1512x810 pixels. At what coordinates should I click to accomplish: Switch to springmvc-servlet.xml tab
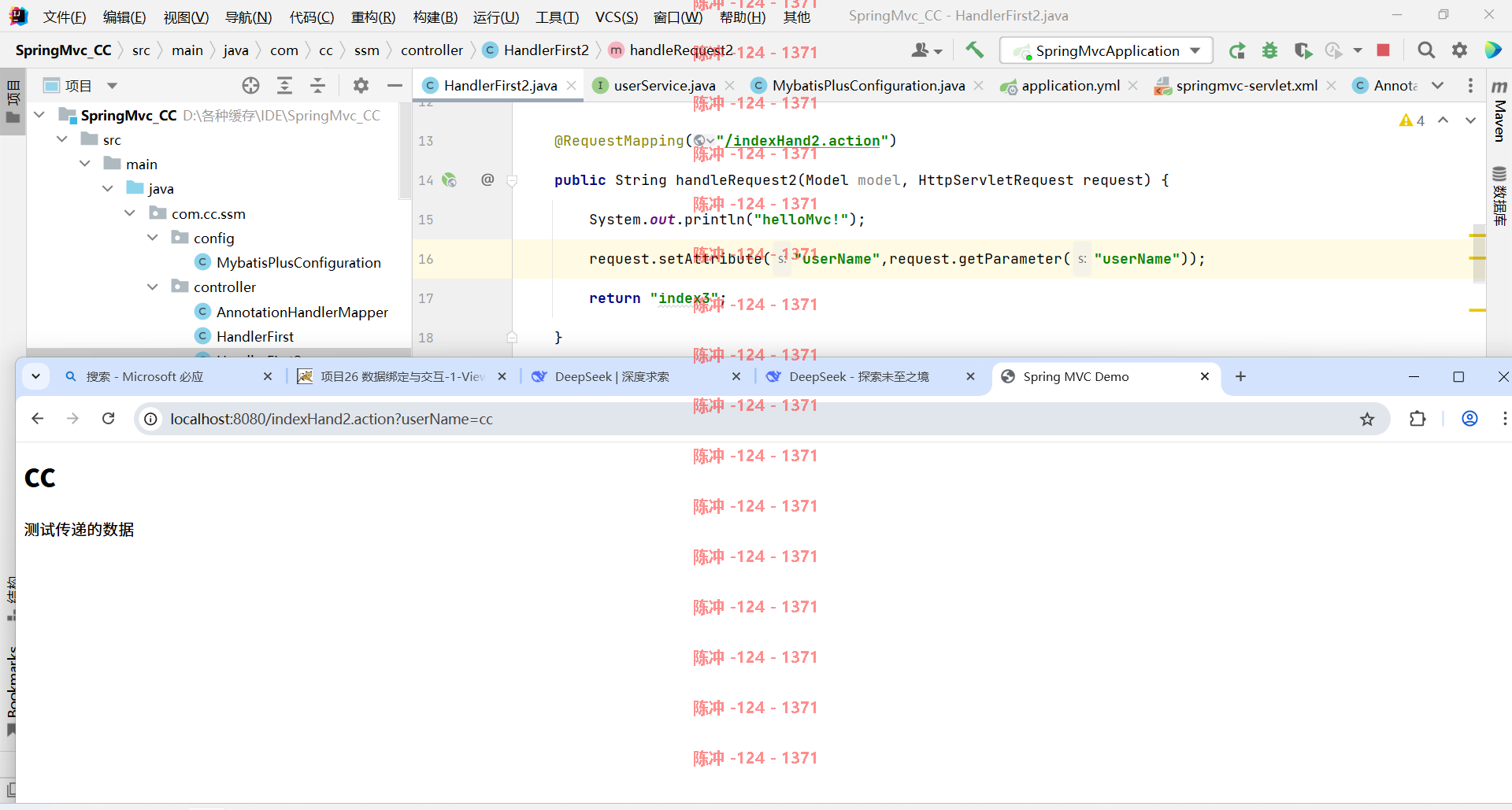[1247, 86]
